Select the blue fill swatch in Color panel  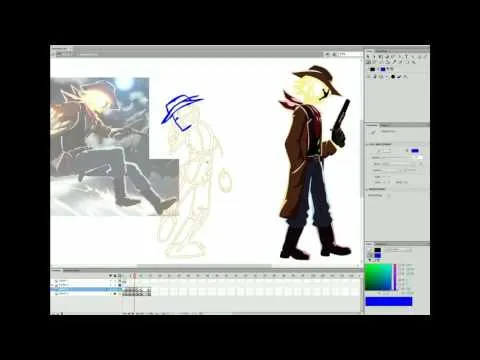click(377, 255)
